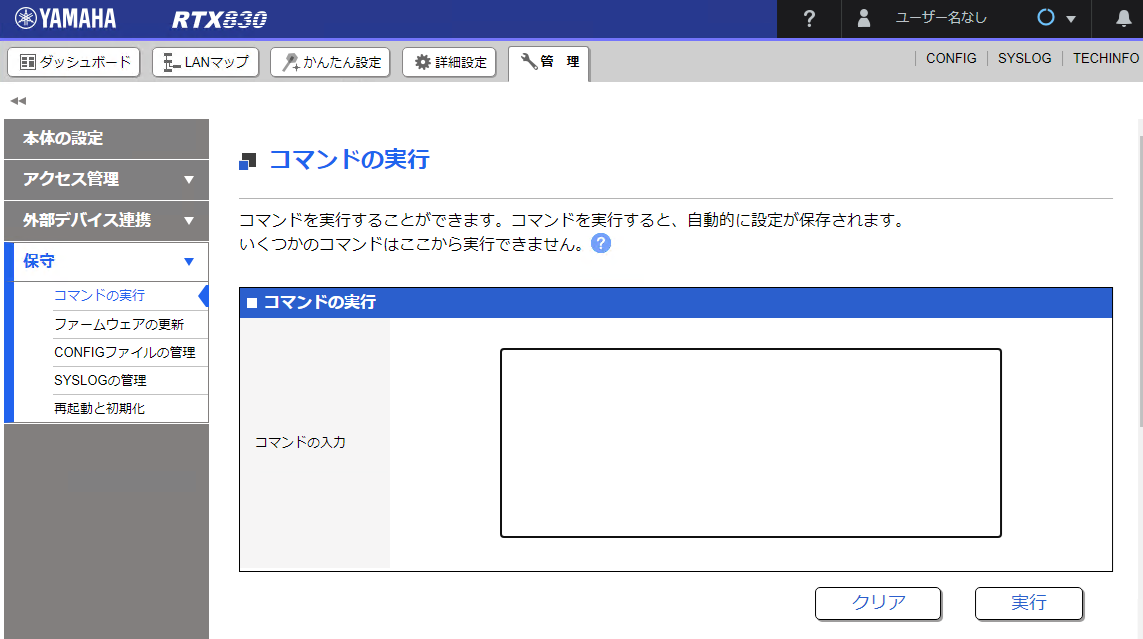Click the blue circle status icon

[1046, 17]
